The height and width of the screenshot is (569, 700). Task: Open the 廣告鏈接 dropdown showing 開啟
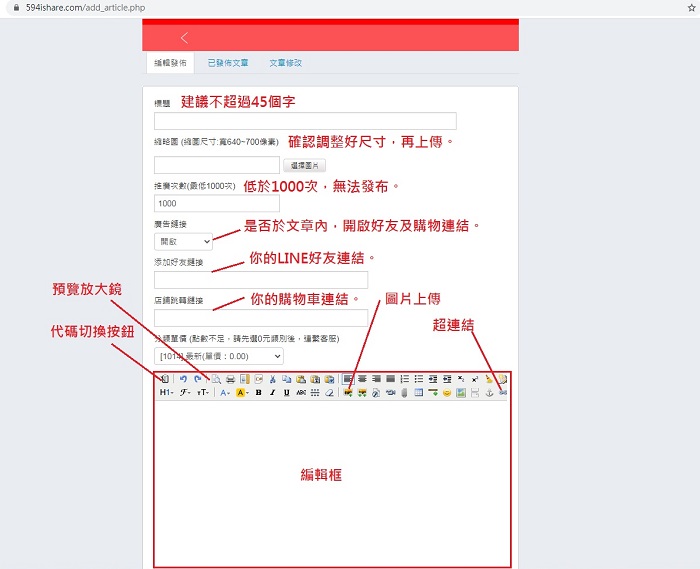tap(183, 241)
